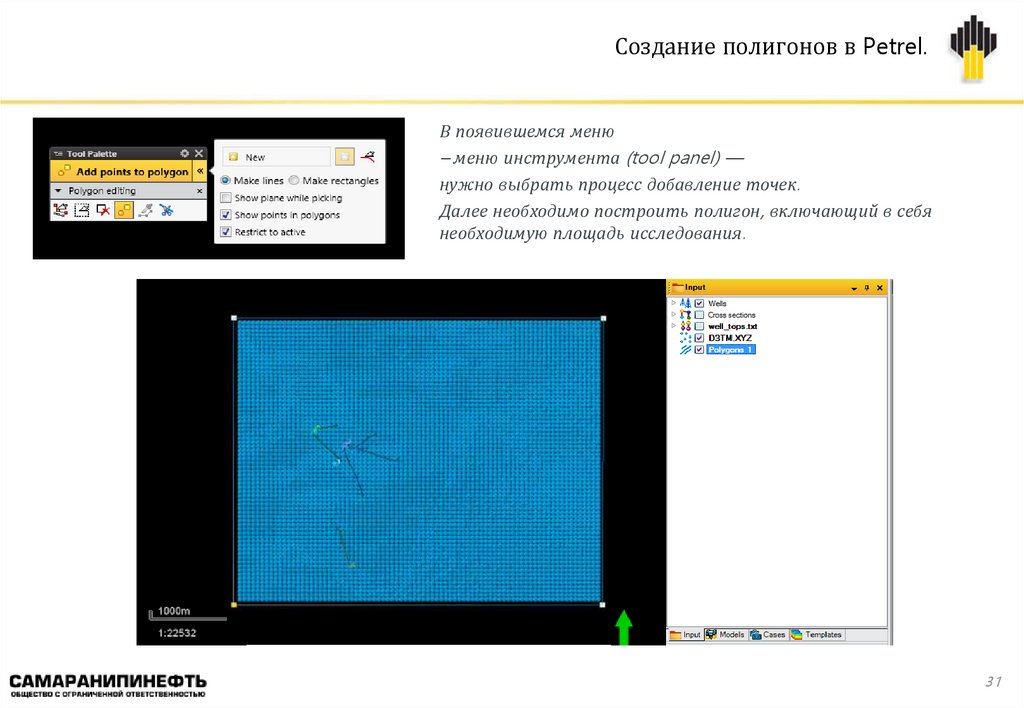
Task: Click the New polygon field
Action: click(277, 157)
